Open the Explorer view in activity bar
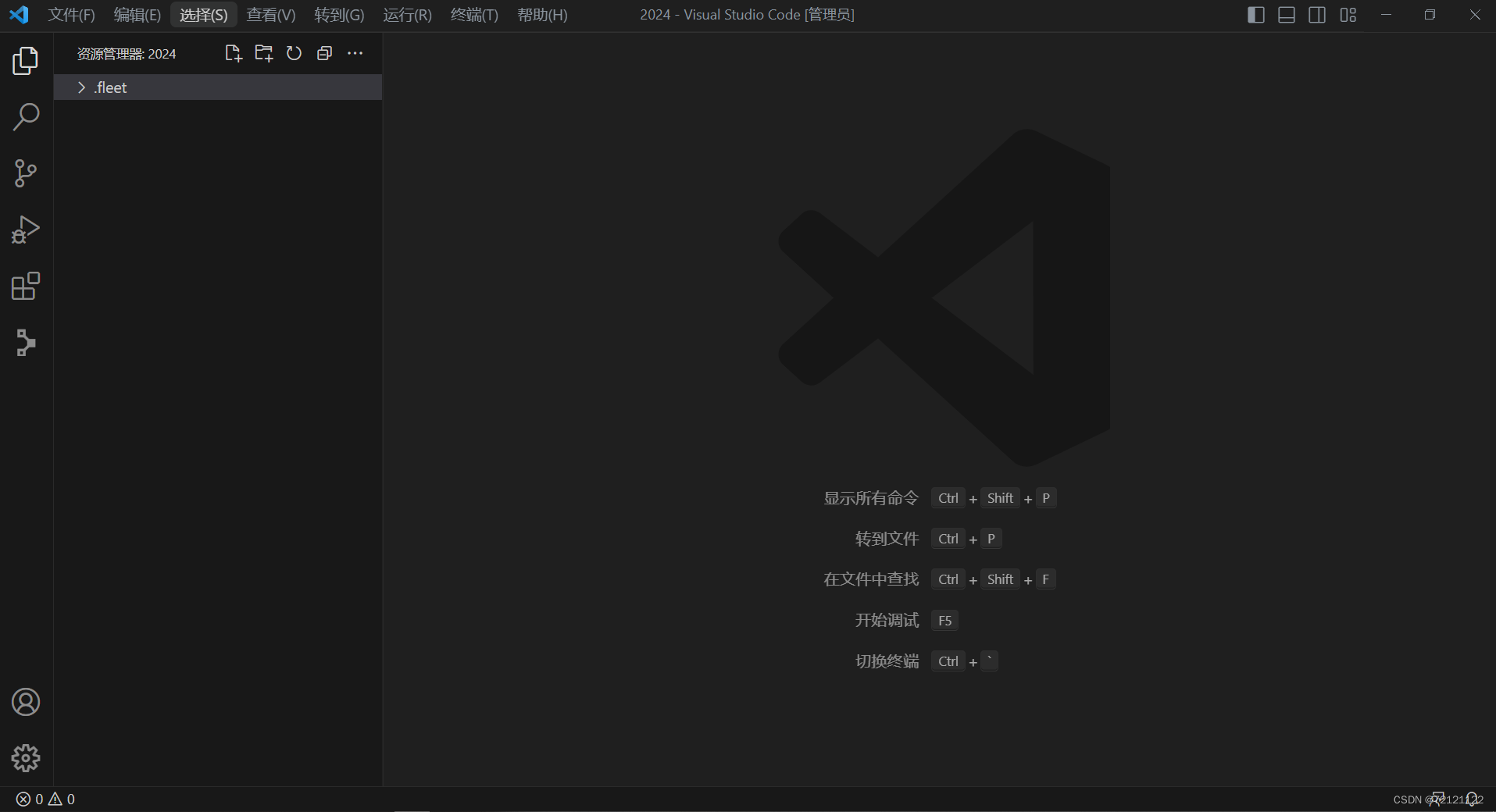1496x812 pixels. coord(26,60)
